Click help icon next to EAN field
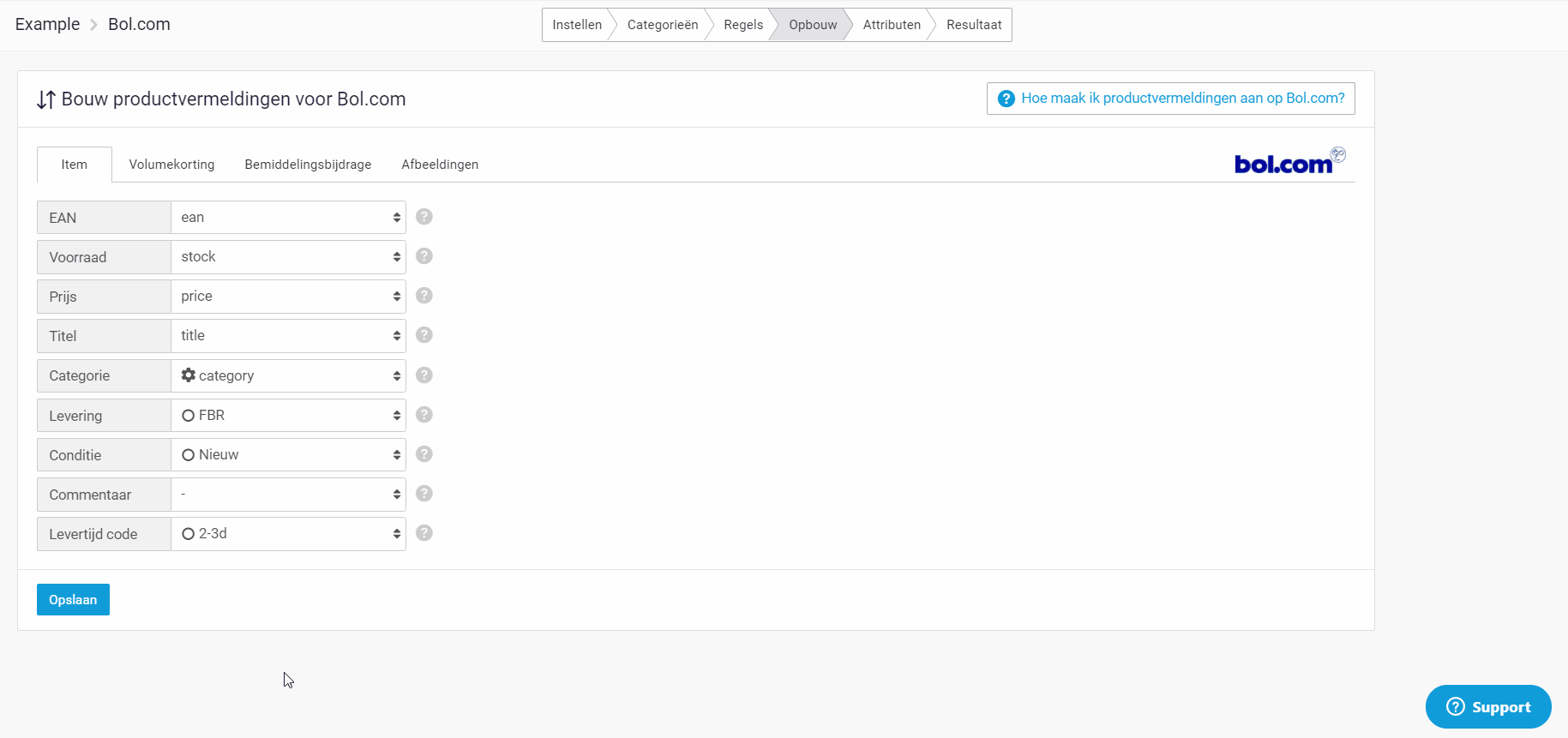The height and width of the screenshot is (738, 1568). [424, 217]
